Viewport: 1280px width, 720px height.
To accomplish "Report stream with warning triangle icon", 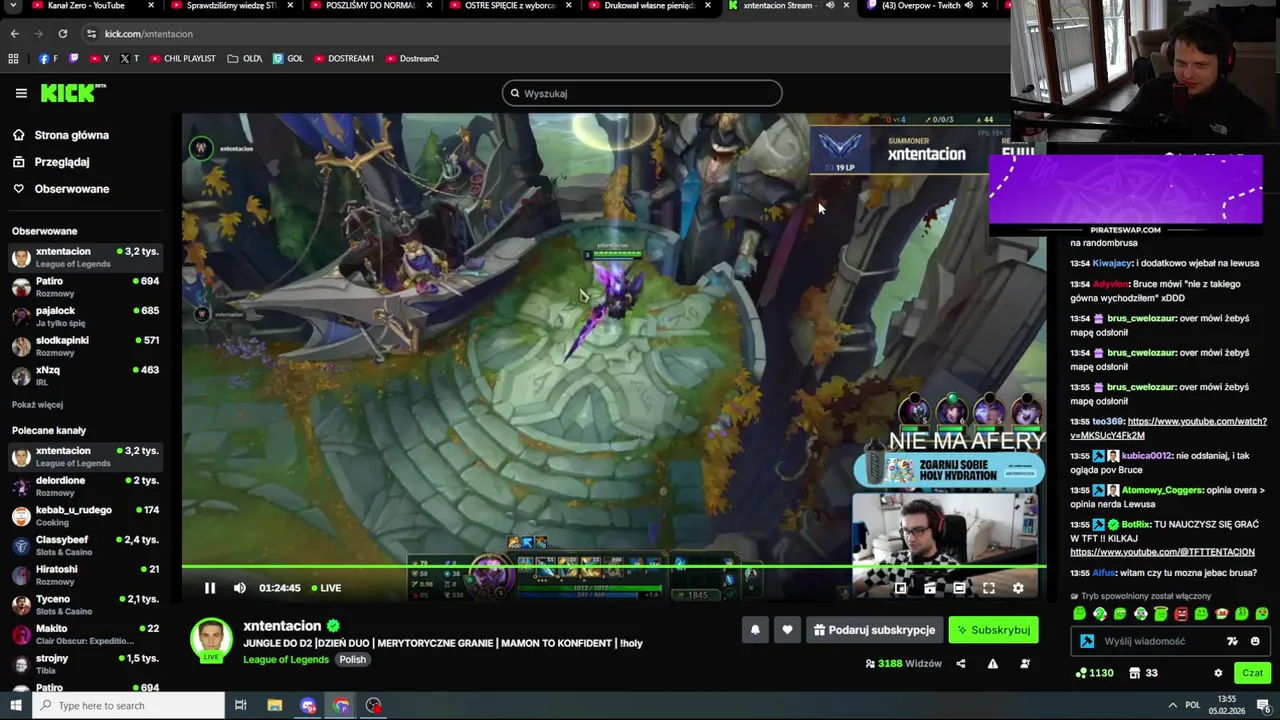I will coord(993,663).
